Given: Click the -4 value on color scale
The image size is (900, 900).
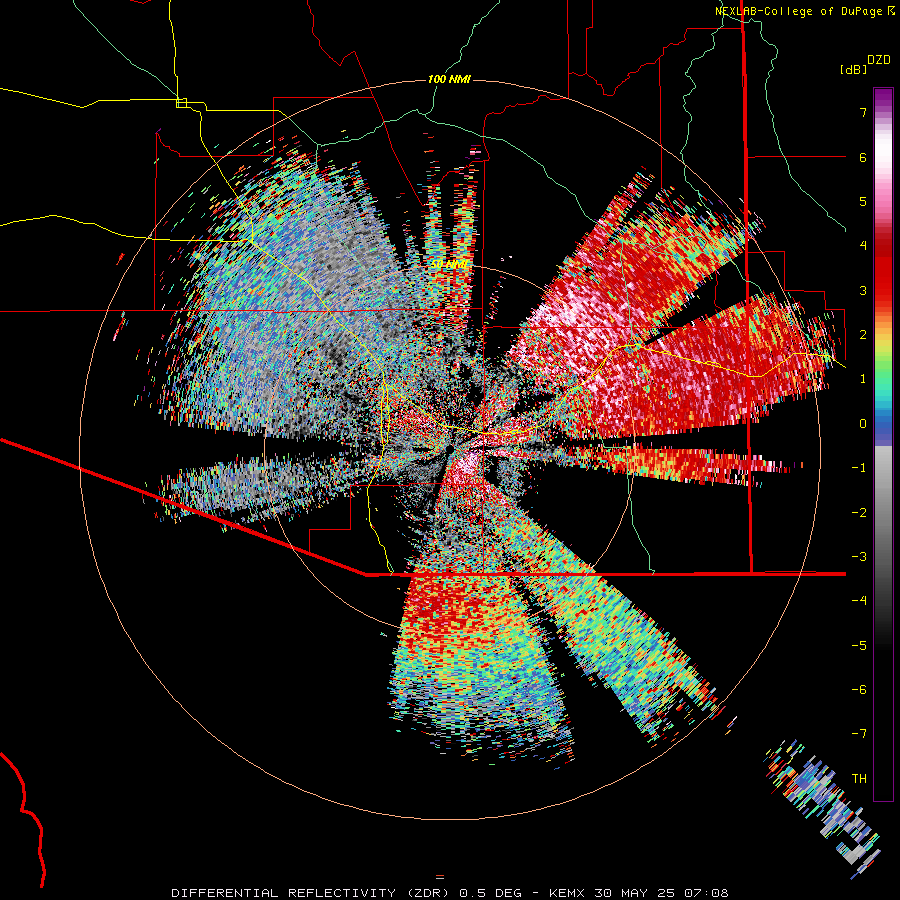Looking at the screenshot, I should [859, 601].
